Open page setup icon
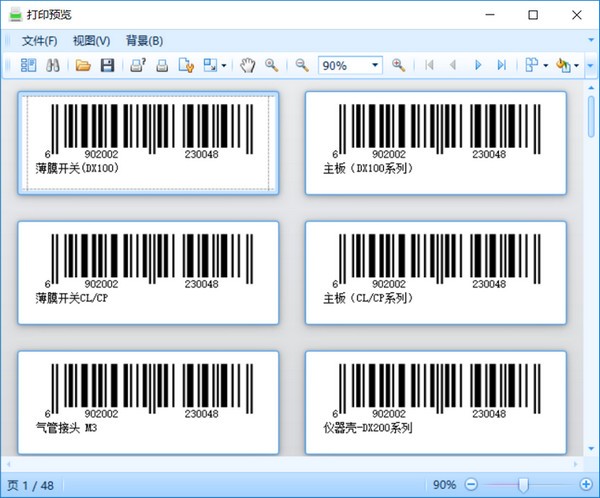Image resolution: width=600 pixels, height=498 pixels. point(186,65)
